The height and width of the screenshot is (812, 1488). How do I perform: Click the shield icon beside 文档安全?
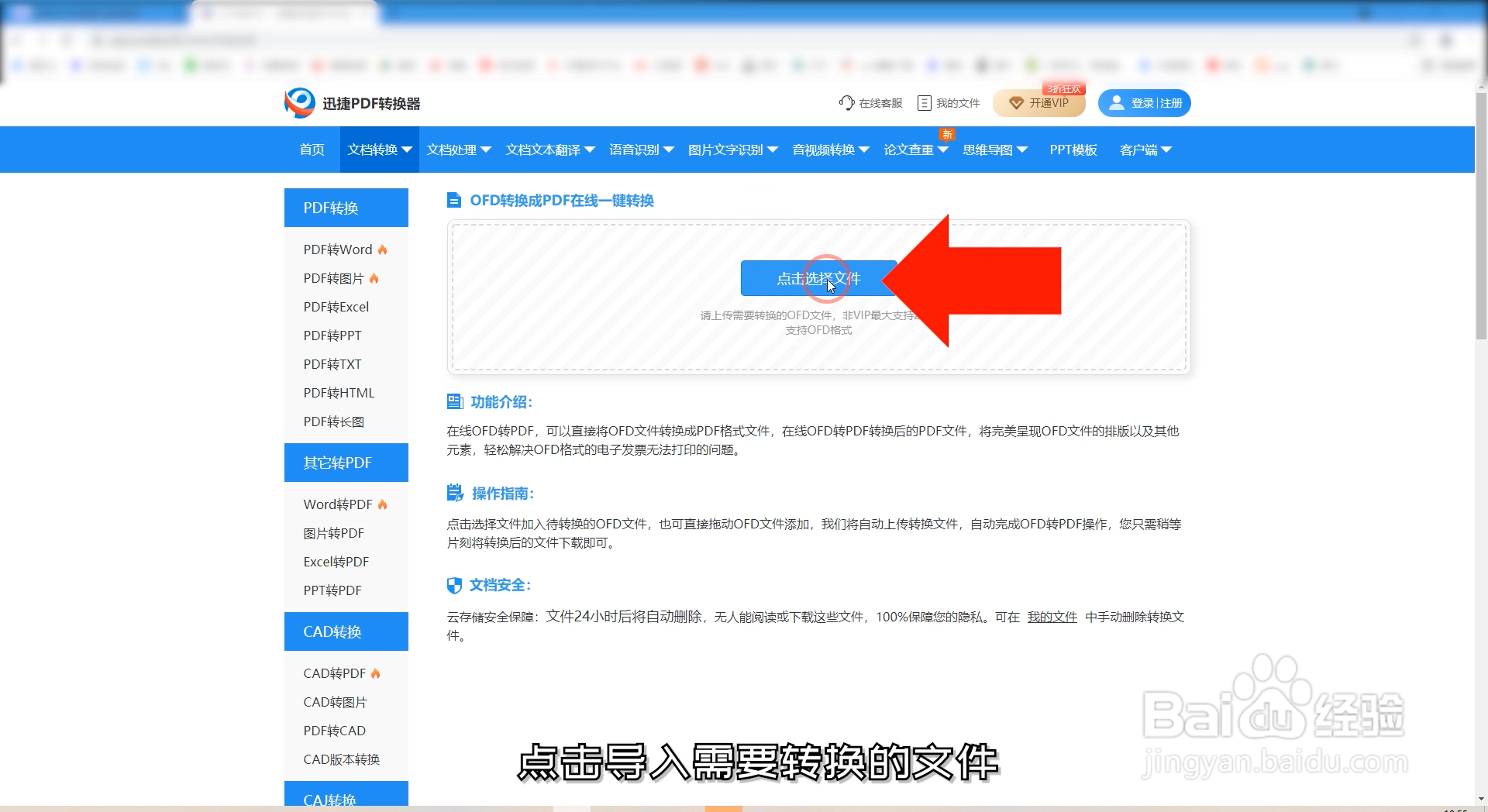(454, 585)
